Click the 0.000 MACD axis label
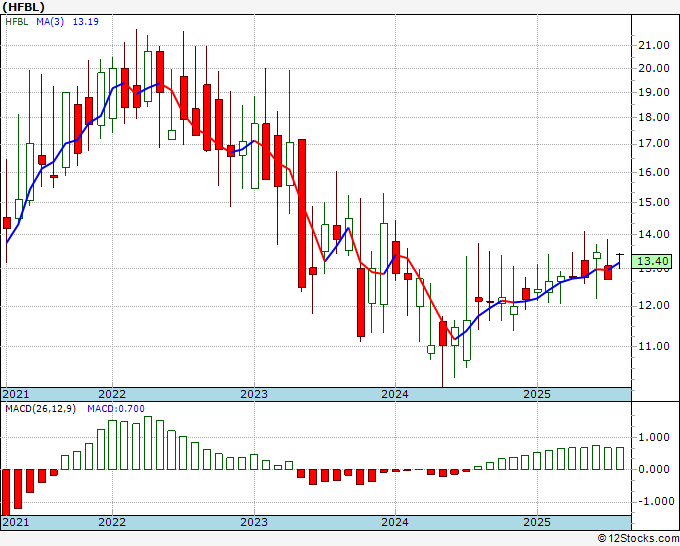The image size is (680, 546). pyautogui.click(x=654, y=469)
